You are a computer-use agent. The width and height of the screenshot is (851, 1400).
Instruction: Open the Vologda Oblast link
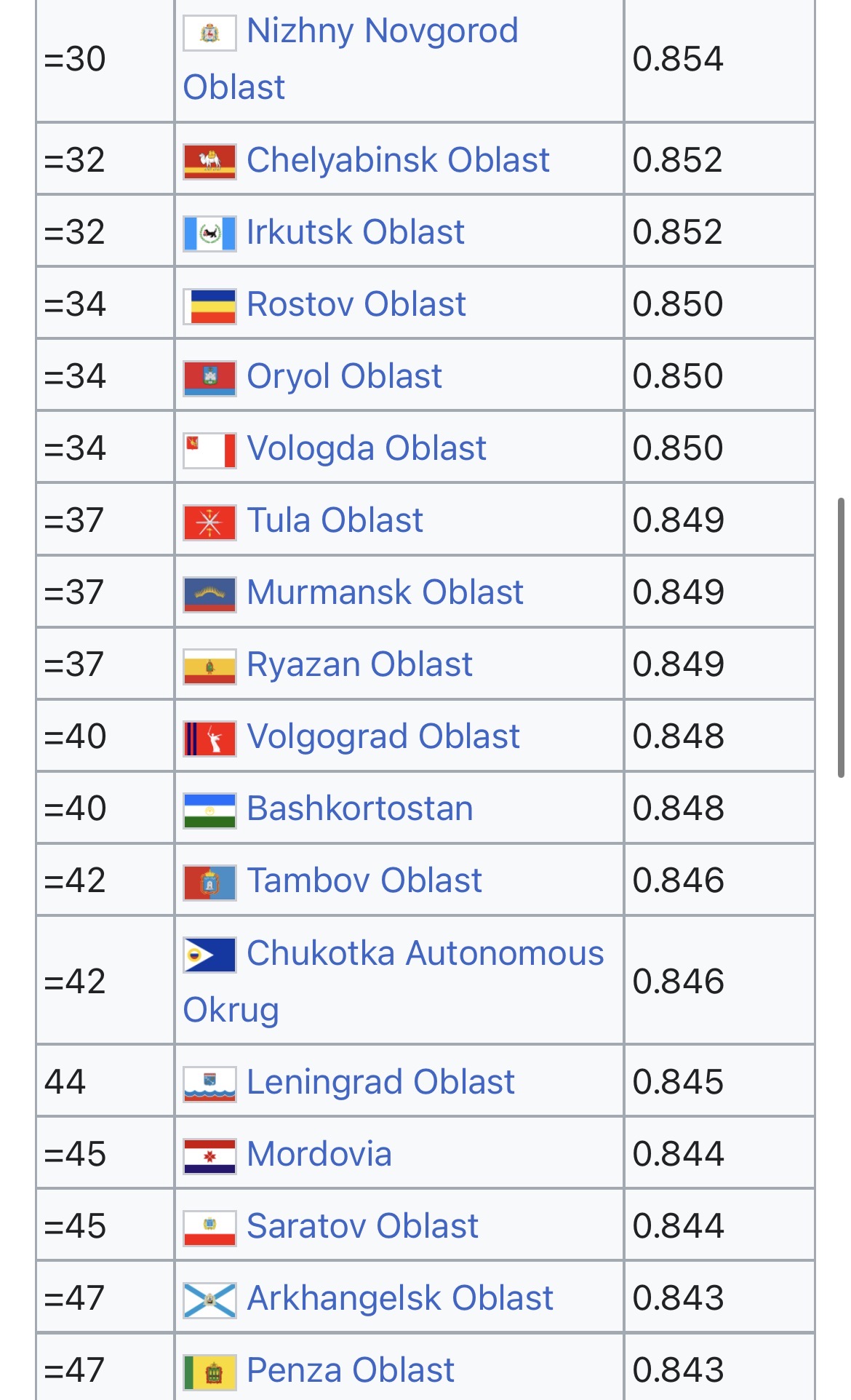[367, 449]
